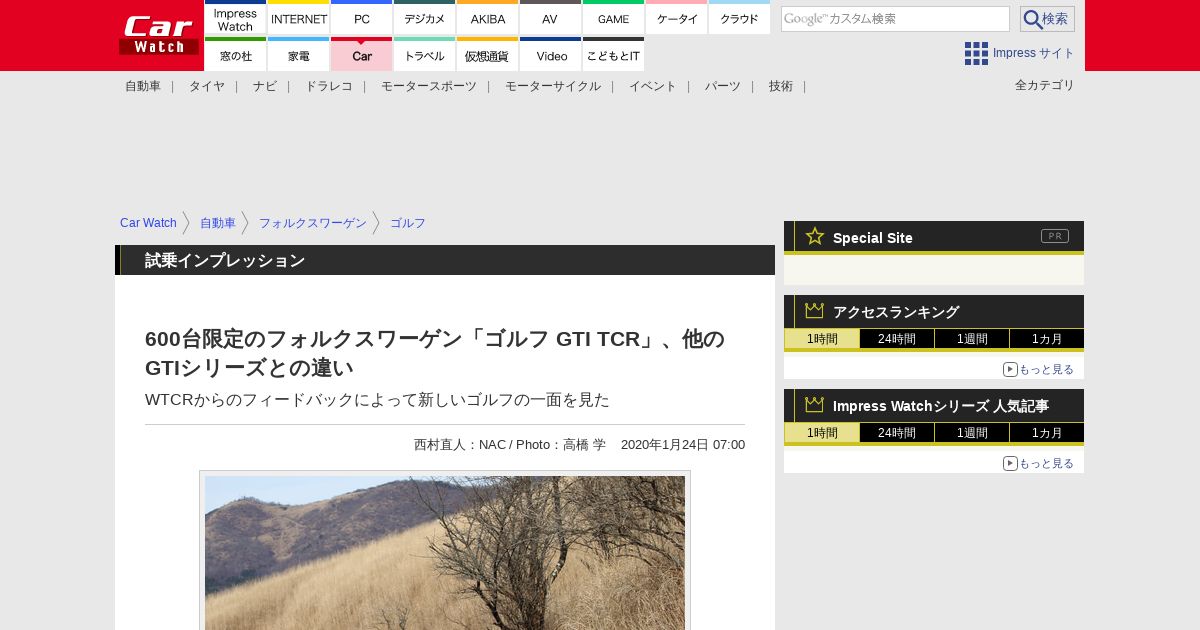Go to the モータースポーツ category

point(429,86)
